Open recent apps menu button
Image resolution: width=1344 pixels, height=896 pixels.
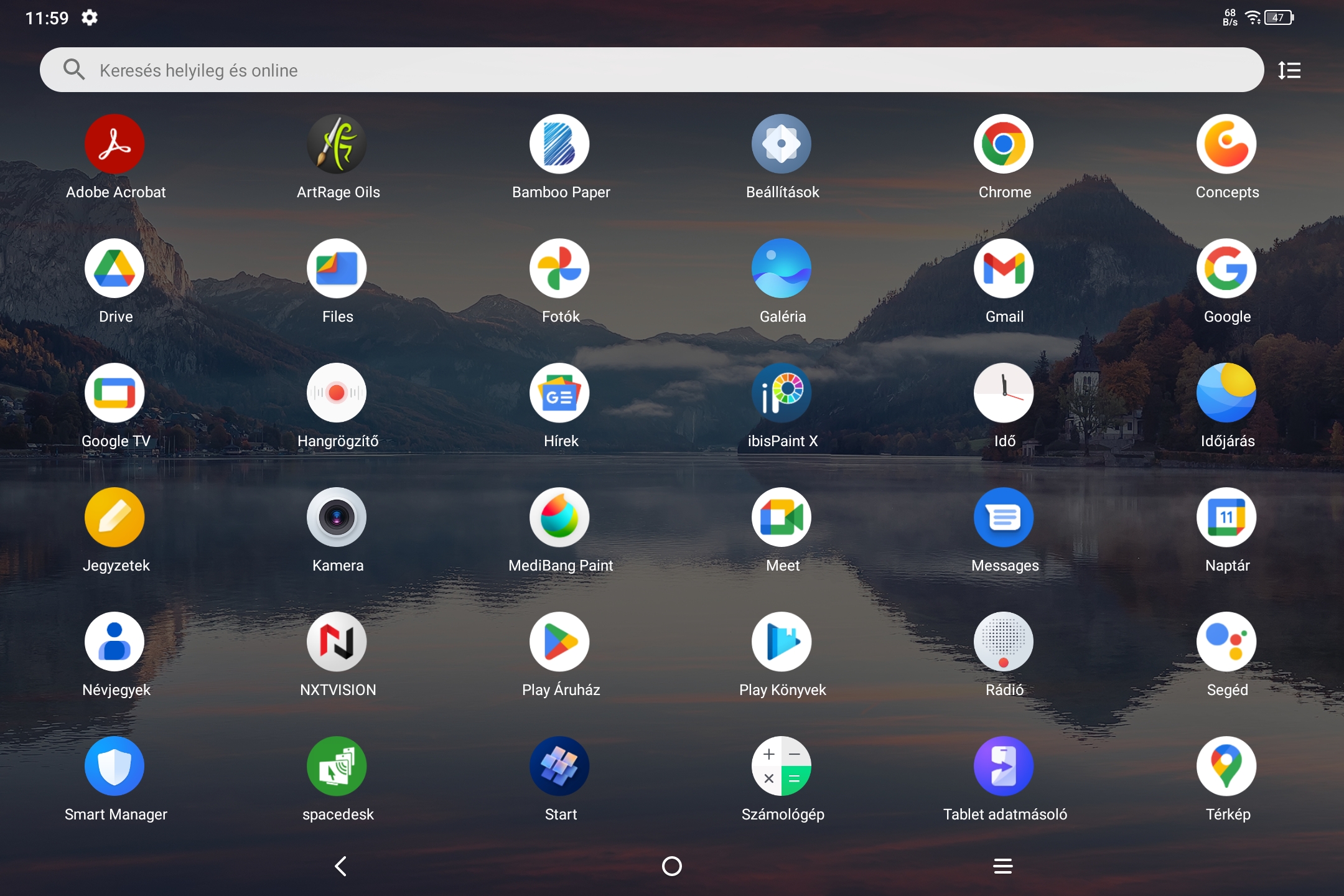[x=1003, y=866]
